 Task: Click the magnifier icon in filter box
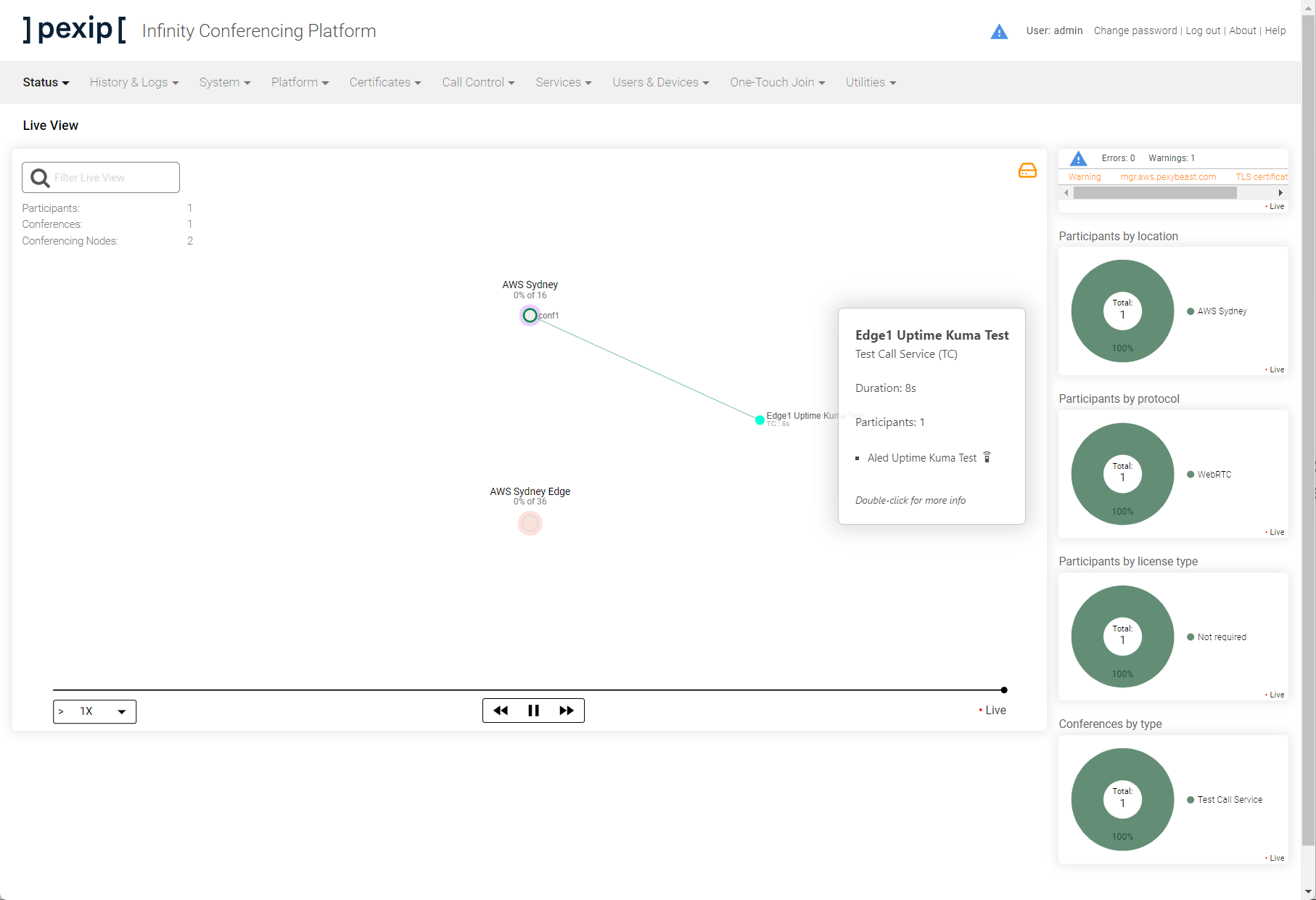pos(40,178)
